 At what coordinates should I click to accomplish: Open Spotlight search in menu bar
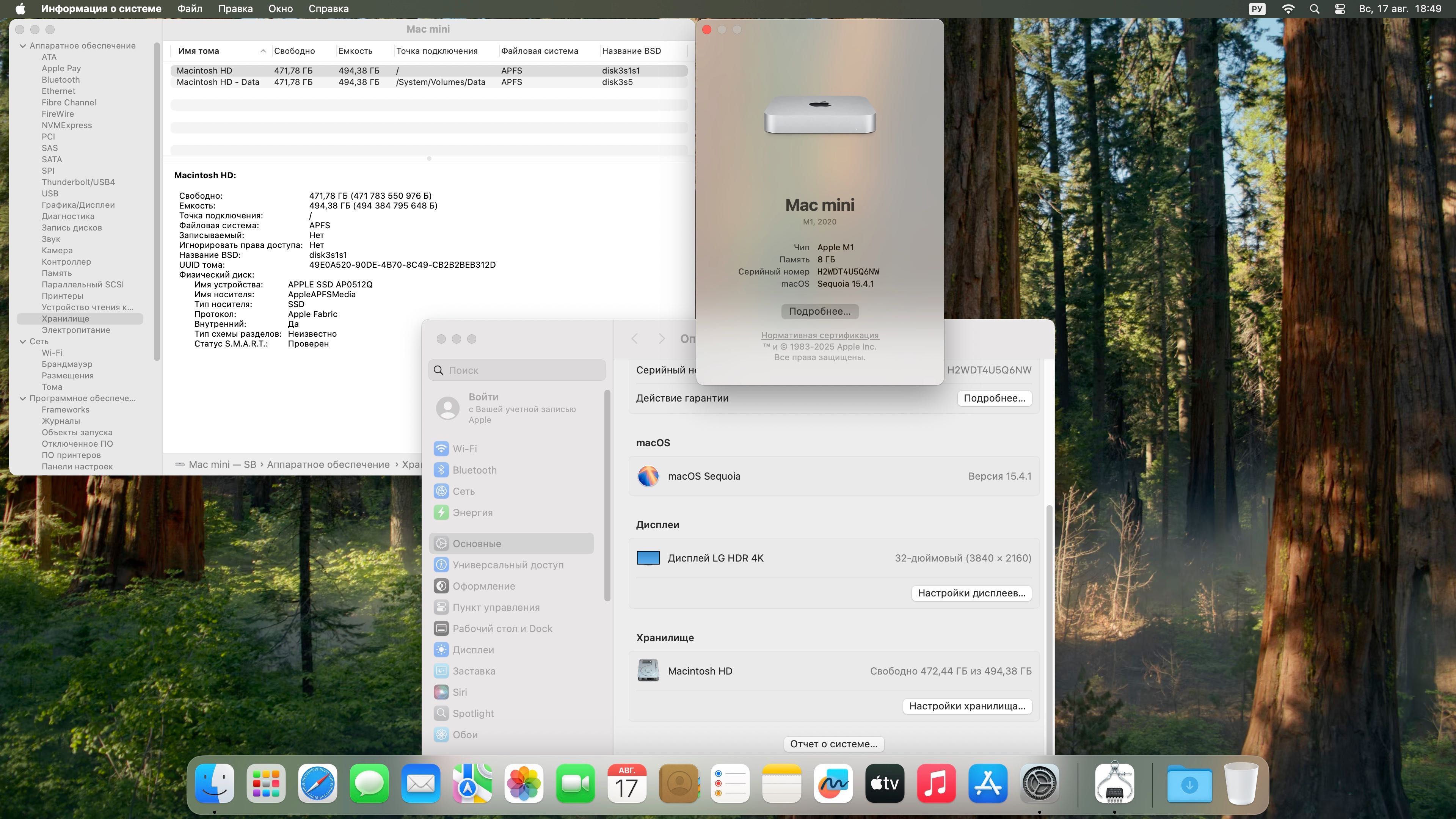pos(1314,9)
